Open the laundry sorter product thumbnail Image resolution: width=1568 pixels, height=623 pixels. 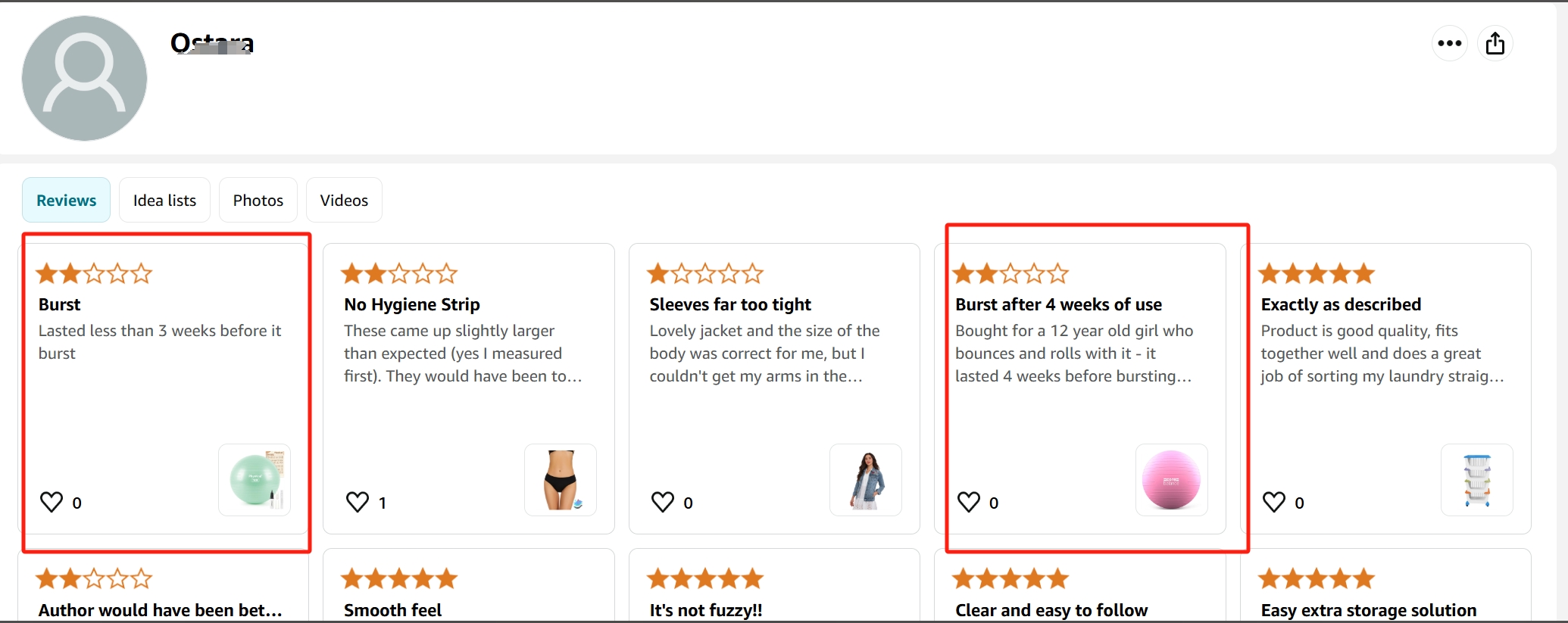pyautogui.click(x=1476, y=480)
